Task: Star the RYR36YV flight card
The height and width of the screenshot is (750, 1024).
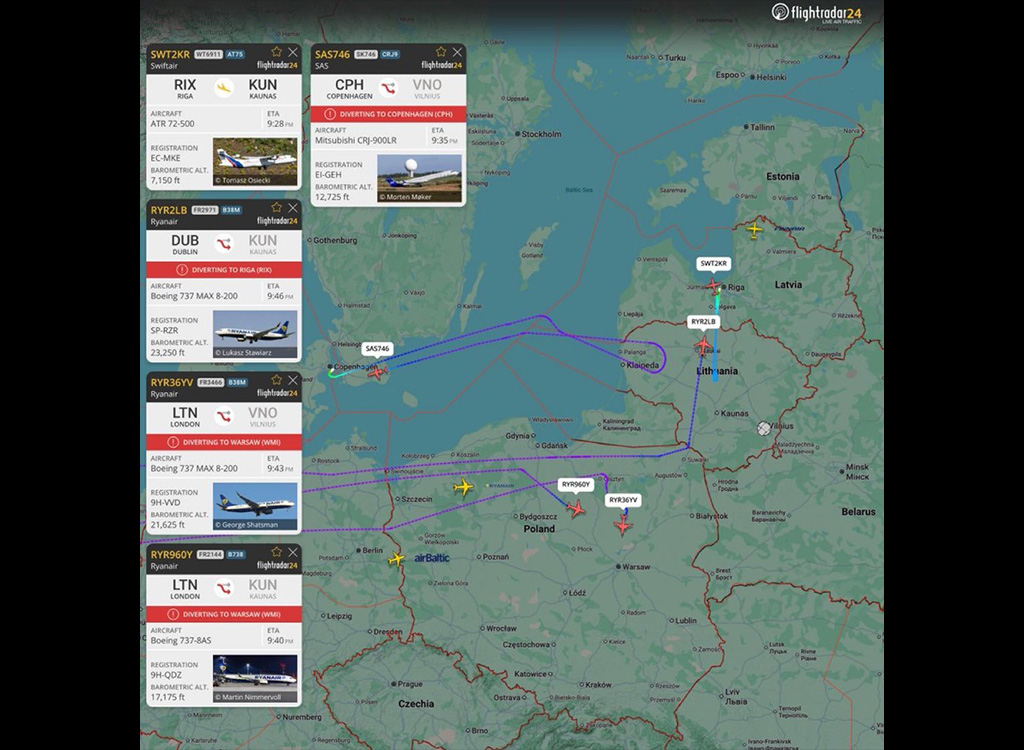Action: (x=277, y=380)
